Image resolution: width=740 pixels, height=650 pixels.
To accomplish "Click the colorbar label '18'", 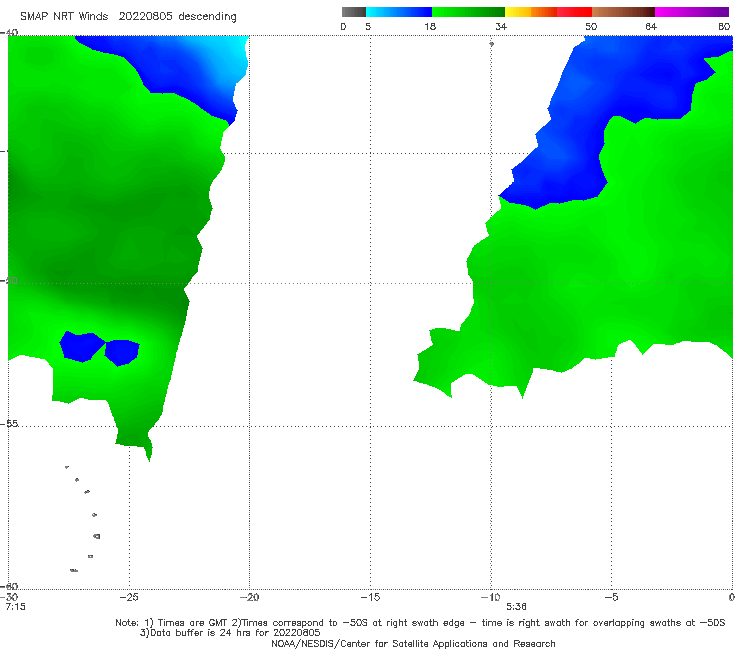I will click(x=430, y=26).
